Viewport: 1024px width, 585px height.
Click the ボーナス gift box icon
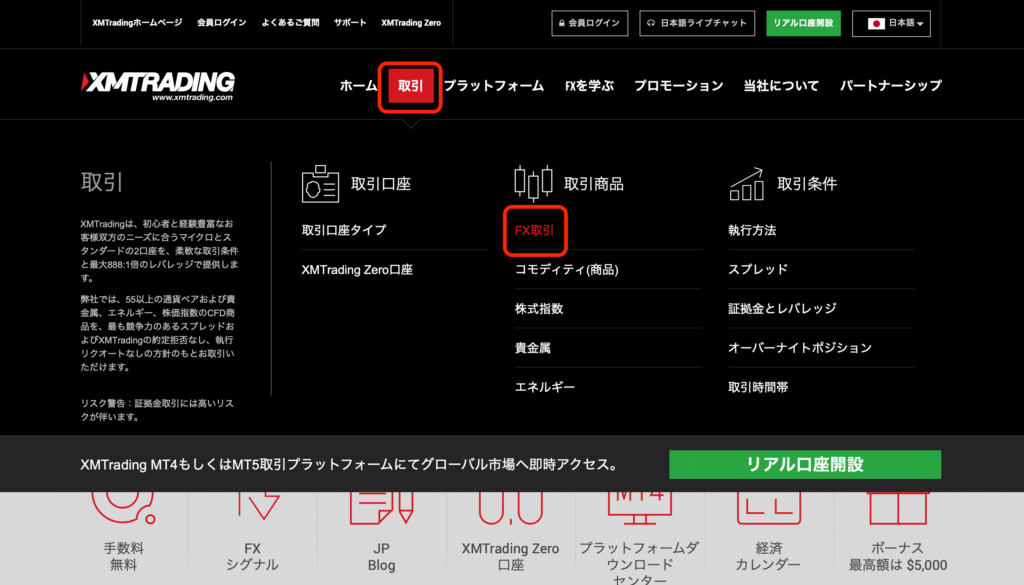click(x=898, y=508)
